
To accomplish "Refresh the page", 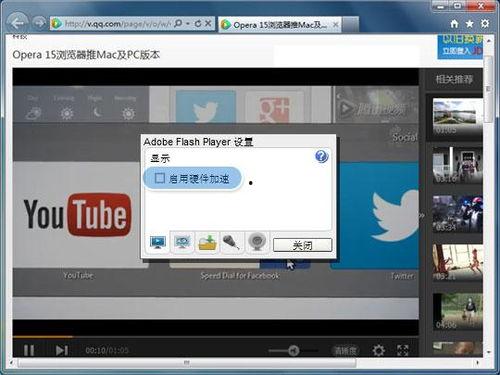I will coord(198,24).
